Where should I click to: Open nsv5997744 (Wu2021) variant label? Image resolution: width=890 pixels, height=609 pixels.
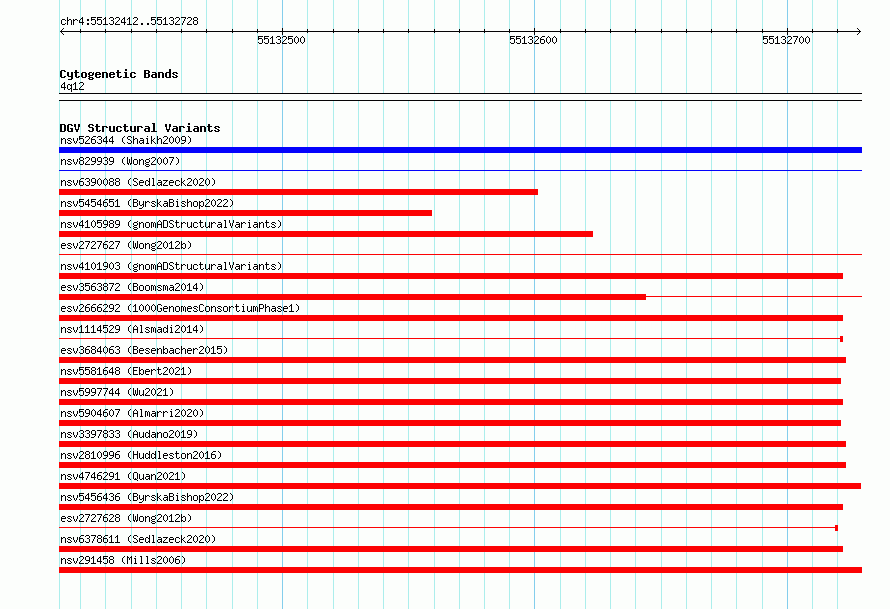click(117, 392)
